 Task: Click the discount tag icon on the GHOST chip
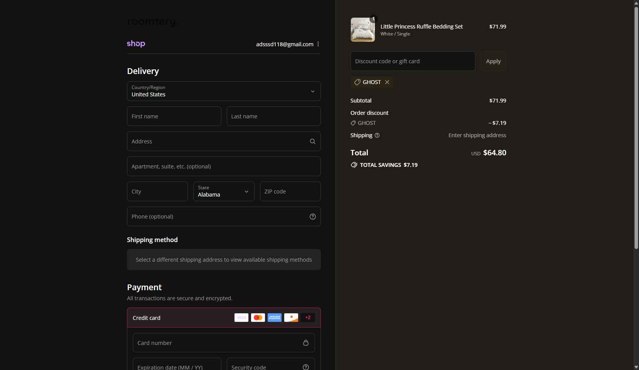(x=357, y=82)
